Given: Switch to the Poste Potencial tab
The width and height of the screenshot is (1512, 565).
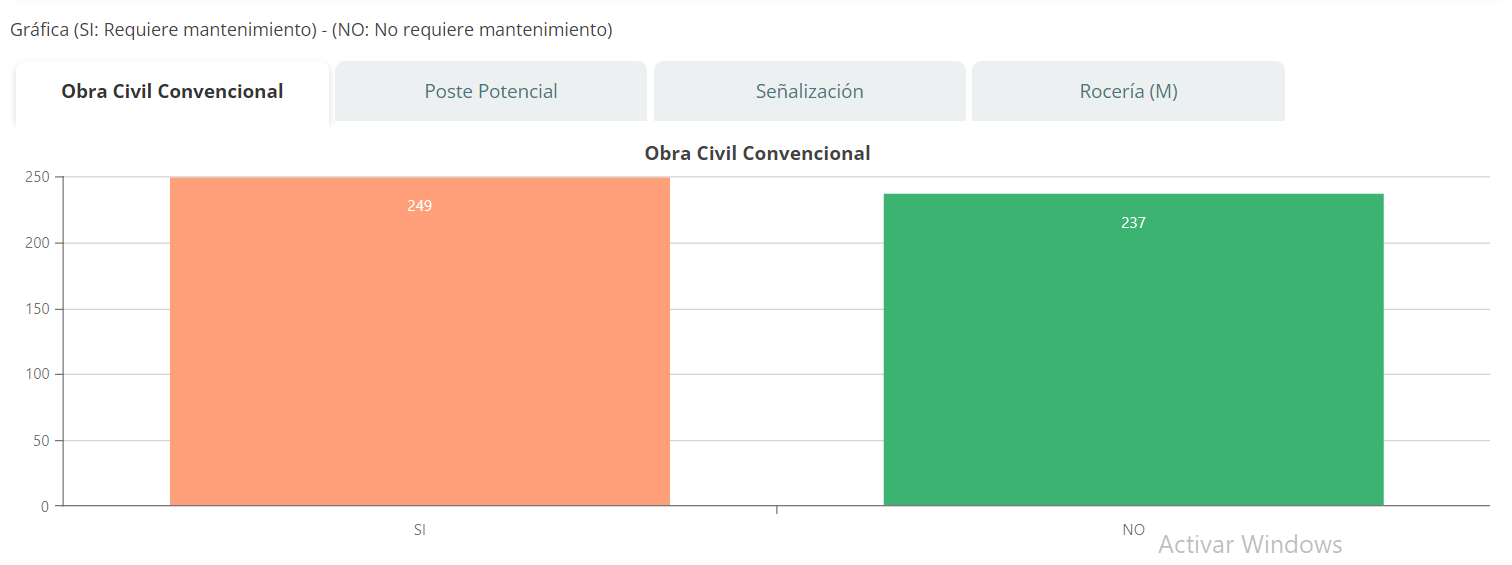Looking at the screenshot, I should tap(490, 92).
